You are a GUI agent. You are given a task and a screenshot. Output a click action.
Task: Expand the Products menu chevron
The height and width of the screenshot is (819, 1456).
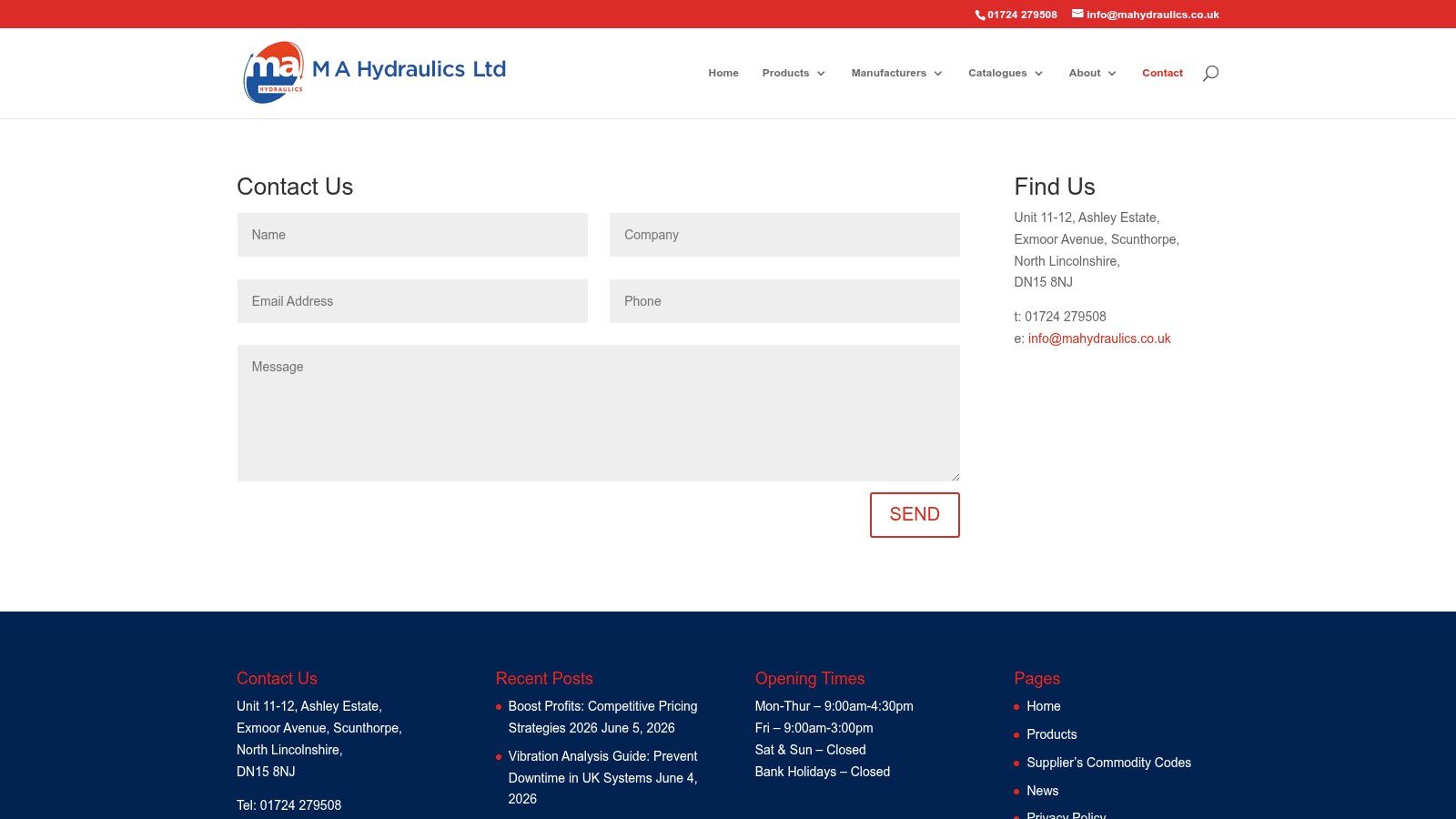point(821,74)
